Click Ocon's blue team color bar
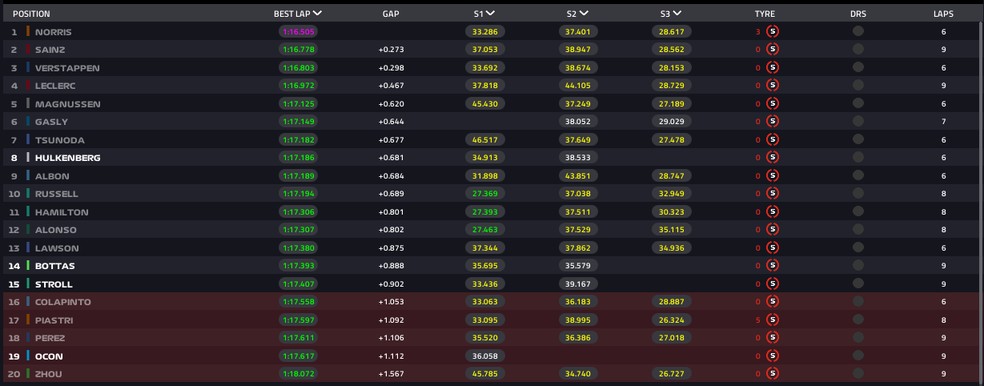This screenshot has width=984, height=386. pos(28,356)
